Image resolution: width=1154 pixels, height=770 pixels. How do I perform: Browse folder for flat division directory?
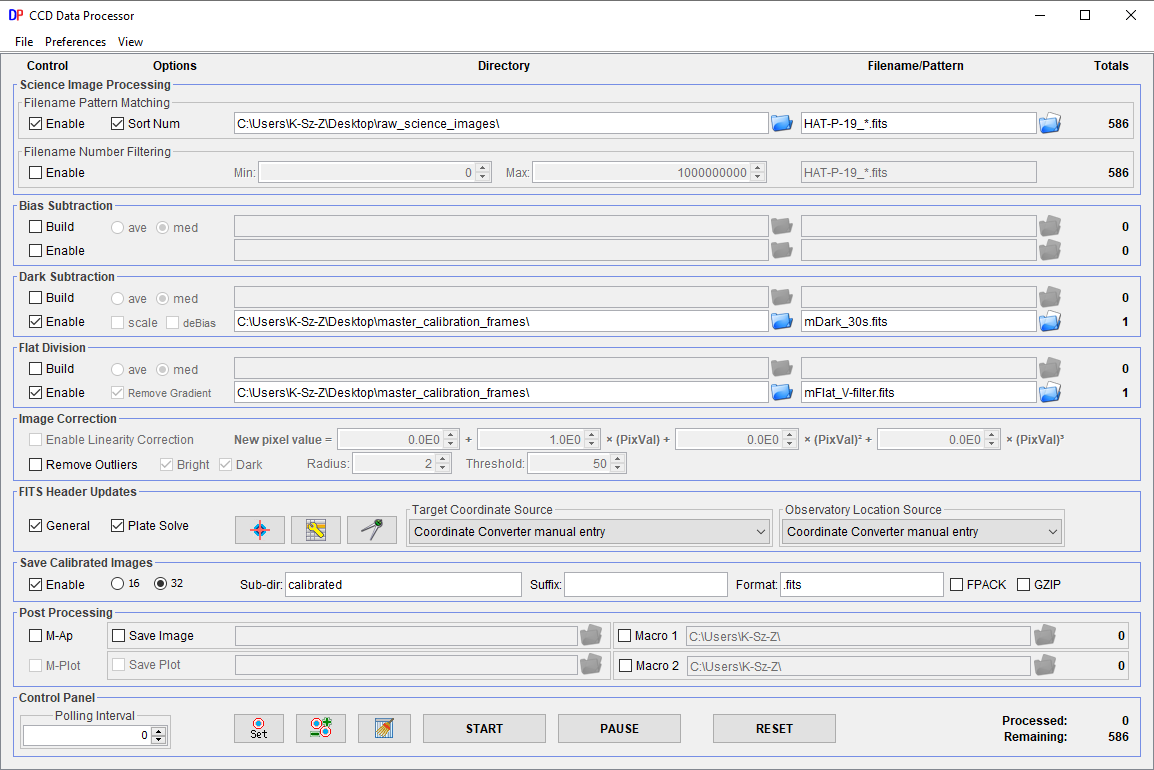(782, 392)
